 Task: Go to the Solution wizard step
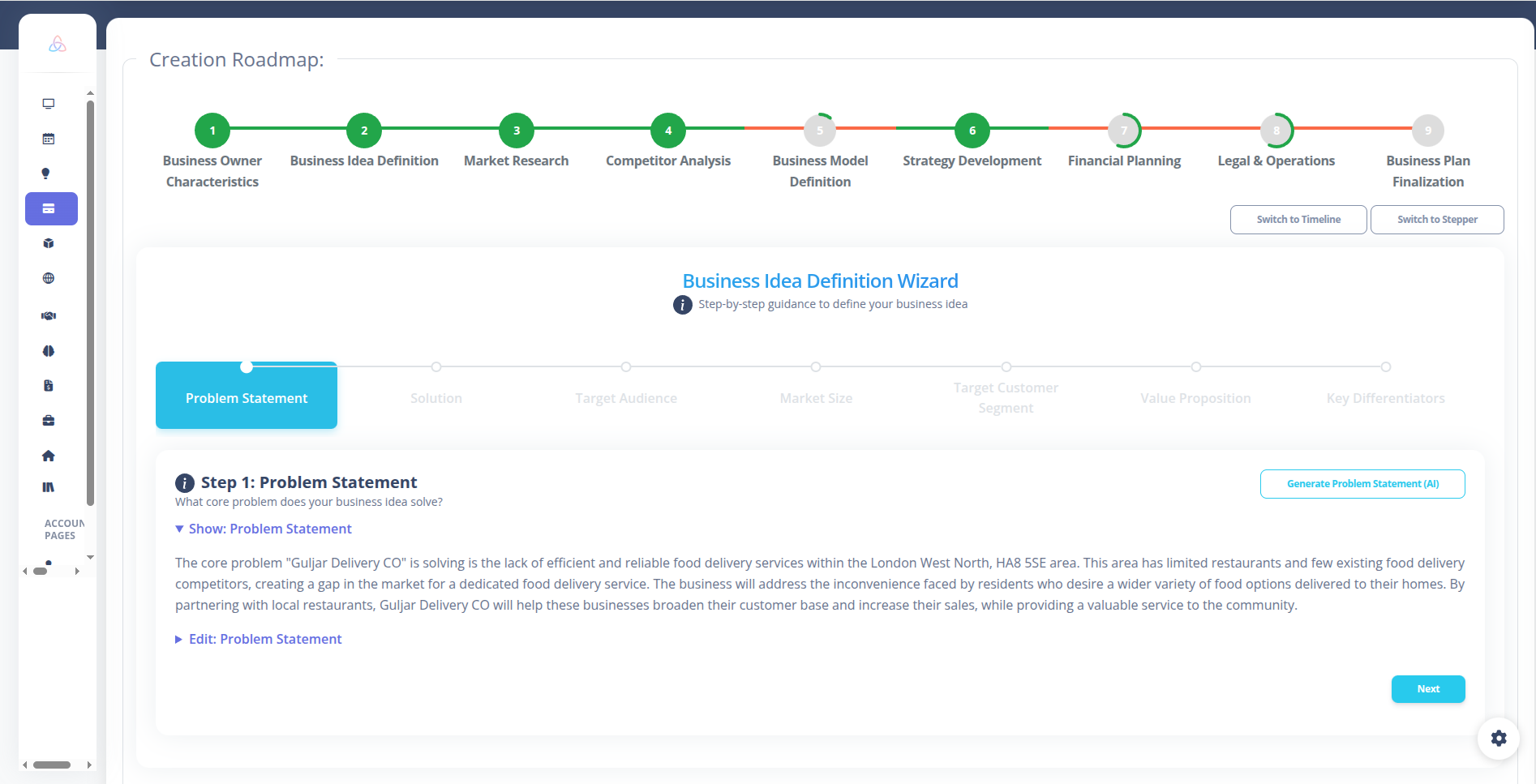click(436, 397)
